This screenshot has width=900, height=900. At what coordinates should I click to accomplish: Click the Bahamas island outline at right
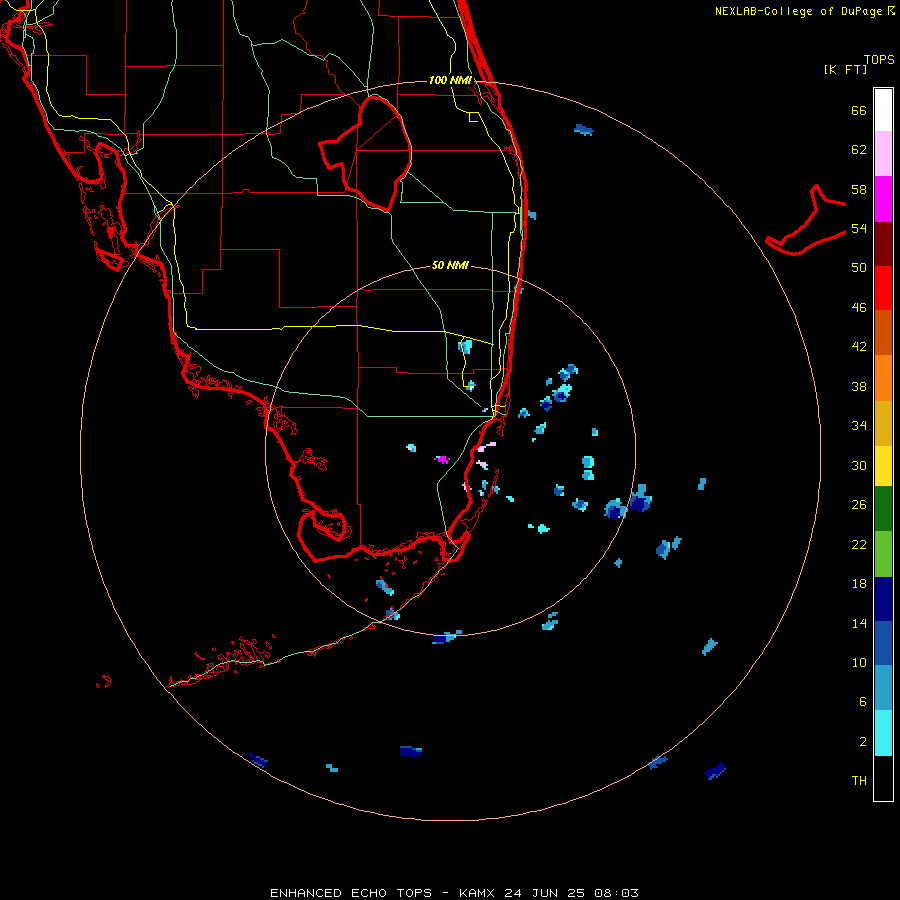tap(806, 220)
